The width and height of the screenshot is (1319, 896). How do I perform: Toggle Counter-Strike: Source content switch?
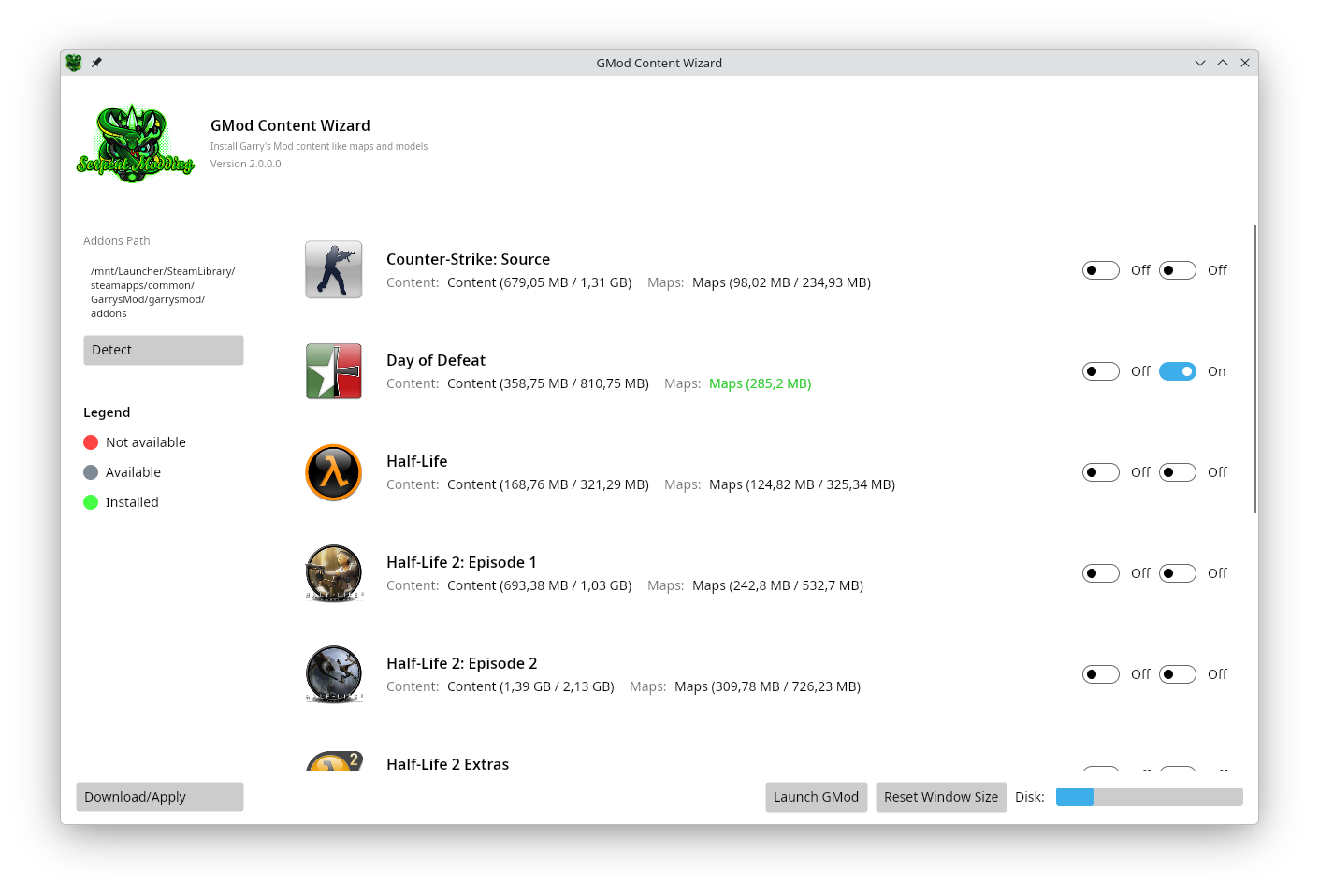pyautogui.click(x=1101, y=270)
